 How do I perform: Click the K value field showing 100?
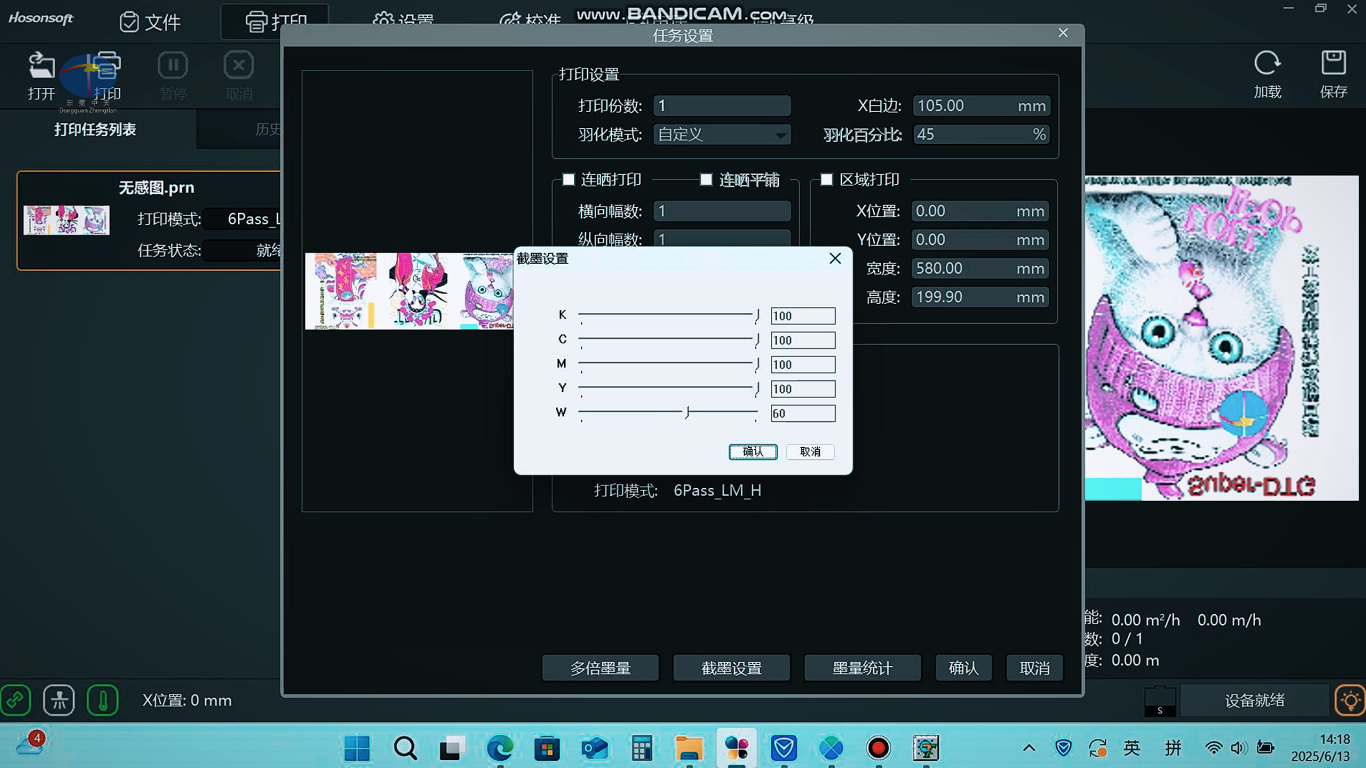(x=803, y=316)
